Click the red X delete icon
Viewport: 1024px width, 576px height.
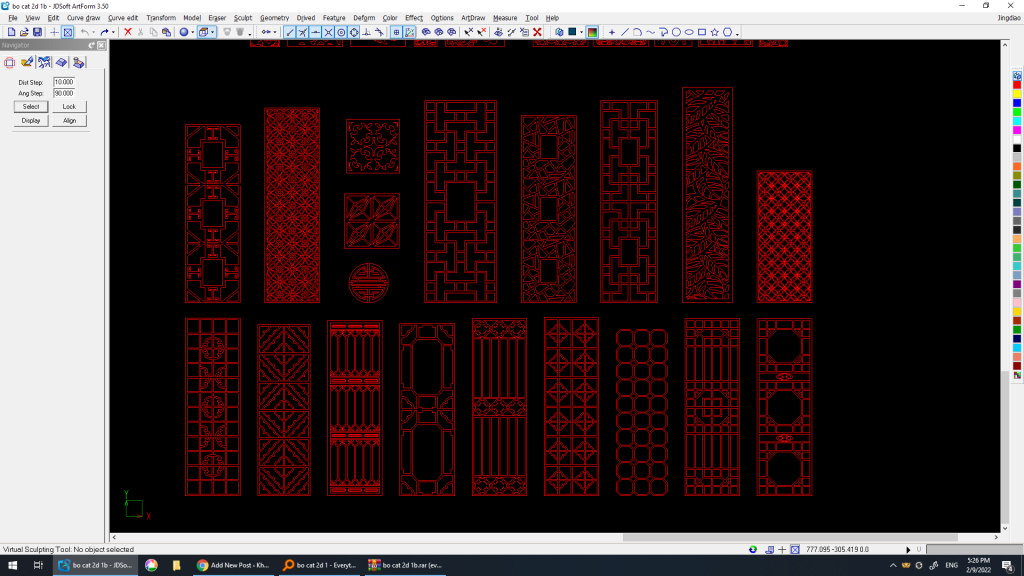tap(128, 32)
